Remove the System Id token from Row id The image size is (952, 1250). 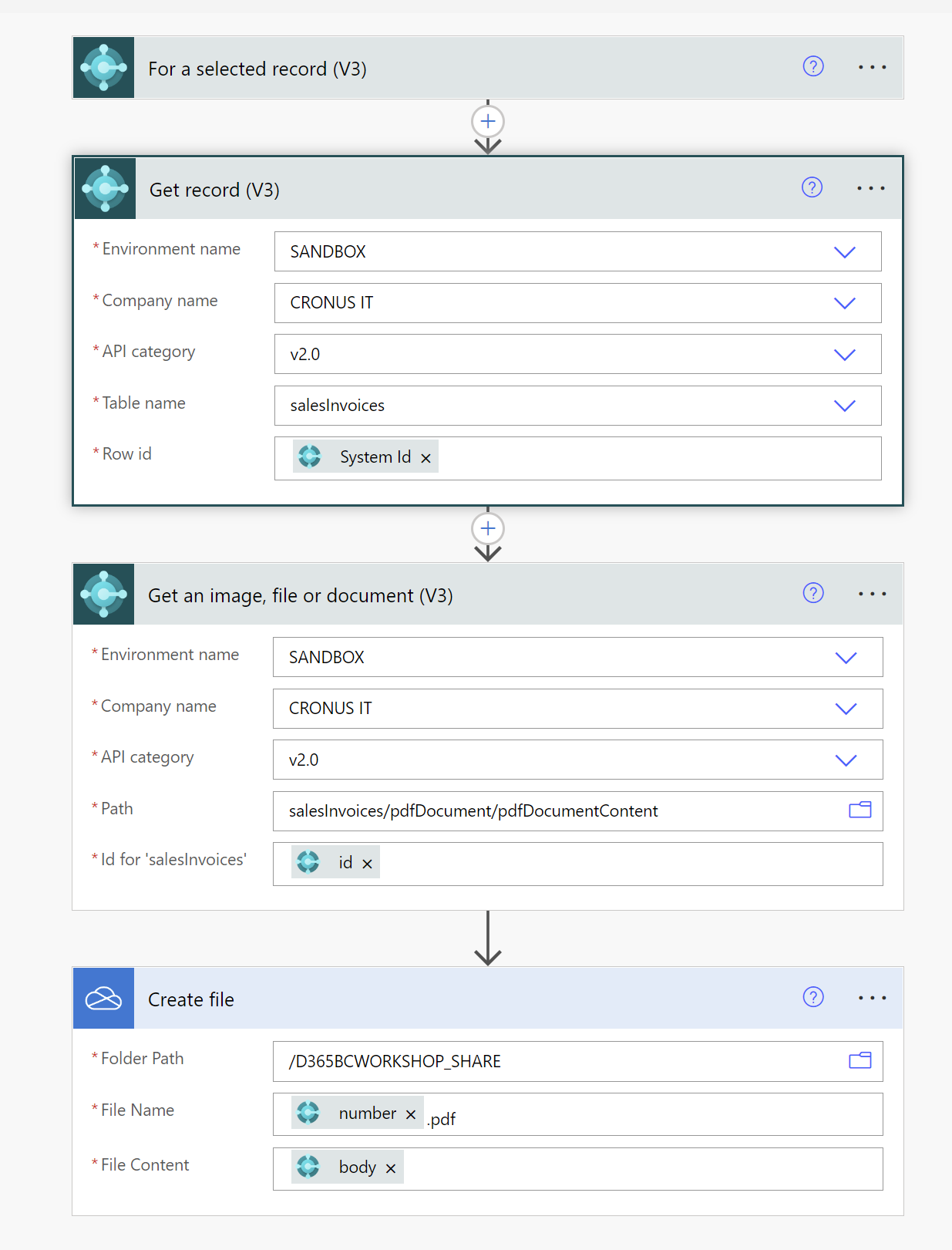[x=426, y=458]
